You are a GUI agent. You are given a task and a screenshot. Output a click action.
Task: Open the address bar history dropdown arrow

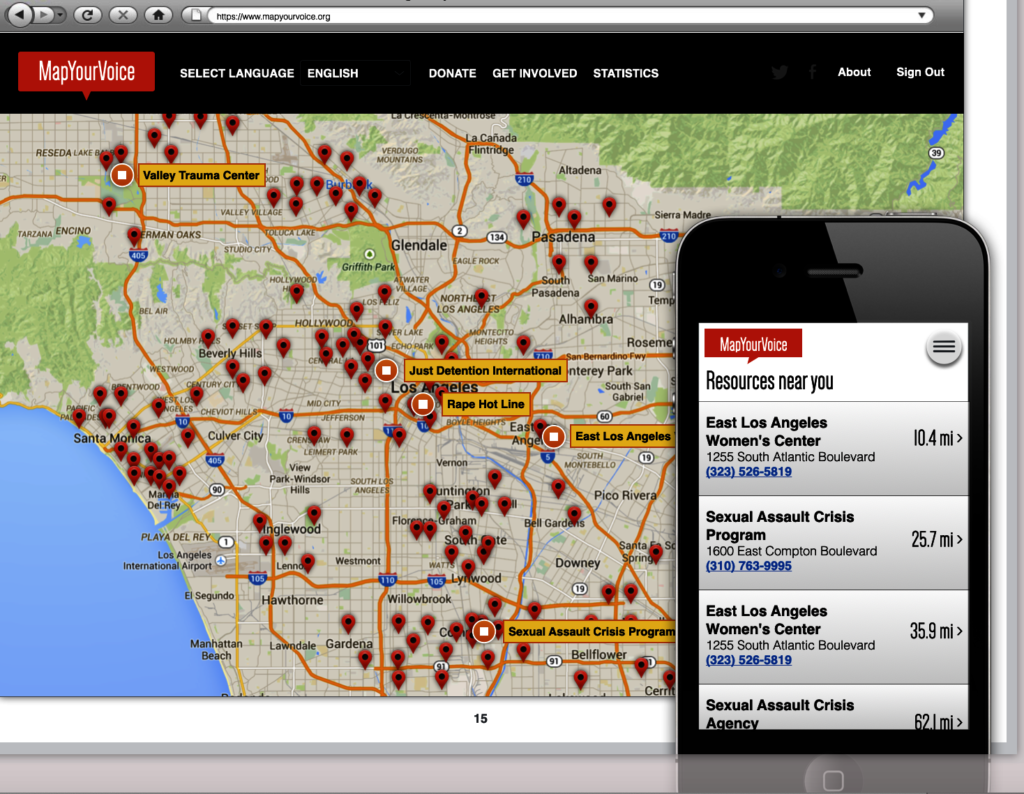tap(921, 15)
